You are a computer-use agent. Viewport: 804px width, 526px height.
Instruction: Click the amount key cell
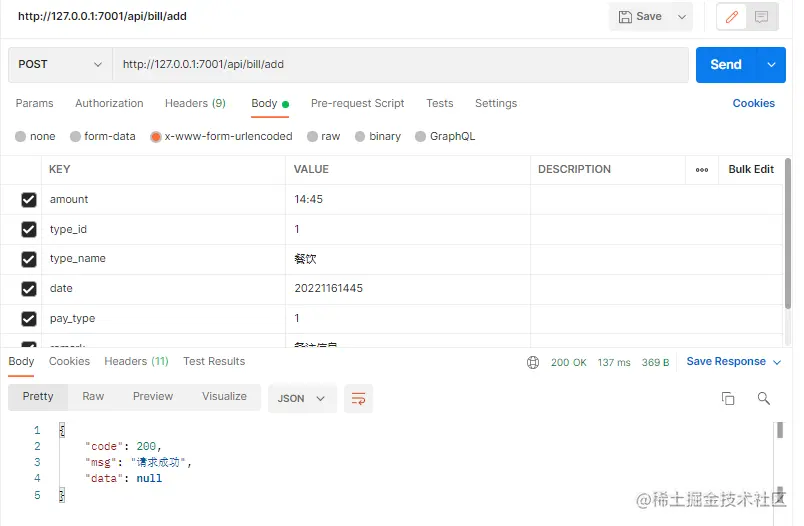pyautogui.click(x=163, y=199)
